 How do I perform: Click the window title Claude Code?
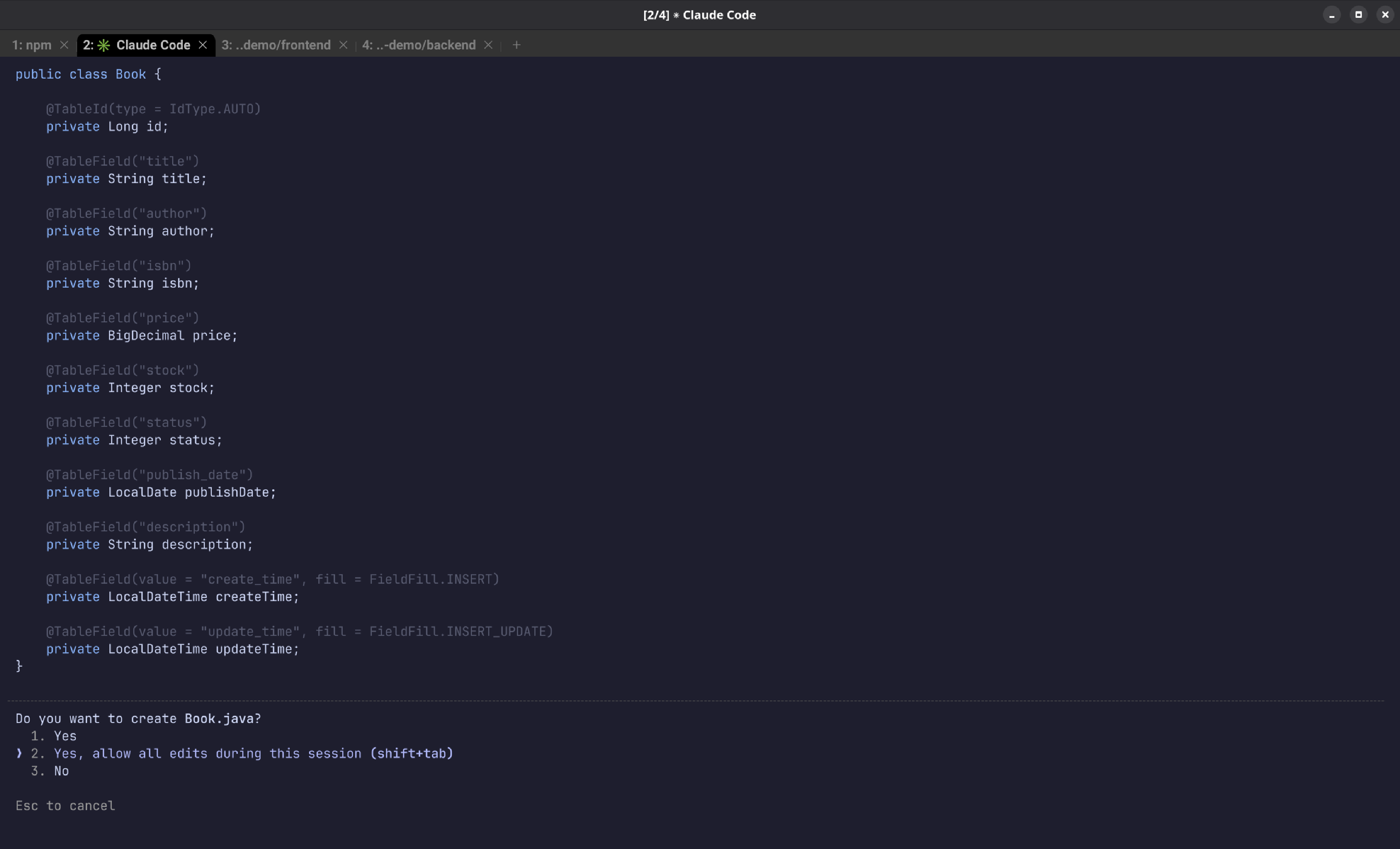700,15
